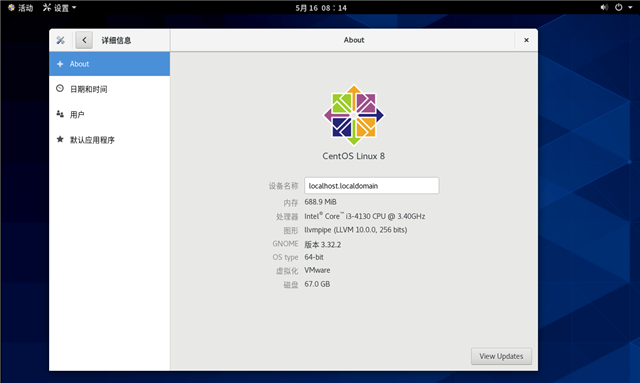Click graphics value llvmpipe text
640x383 pixels.
pos(356,230)
